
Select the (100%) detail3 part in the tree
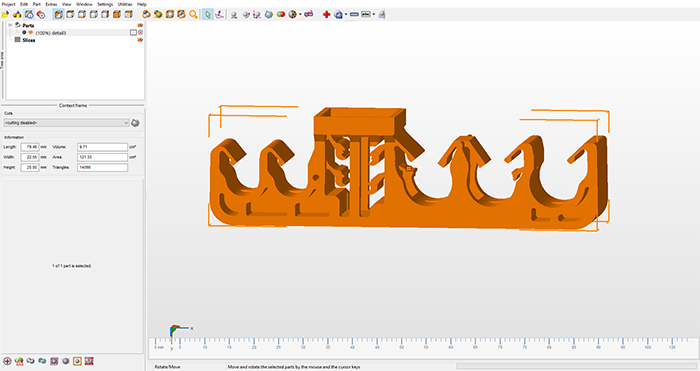[x=51, y=33]
